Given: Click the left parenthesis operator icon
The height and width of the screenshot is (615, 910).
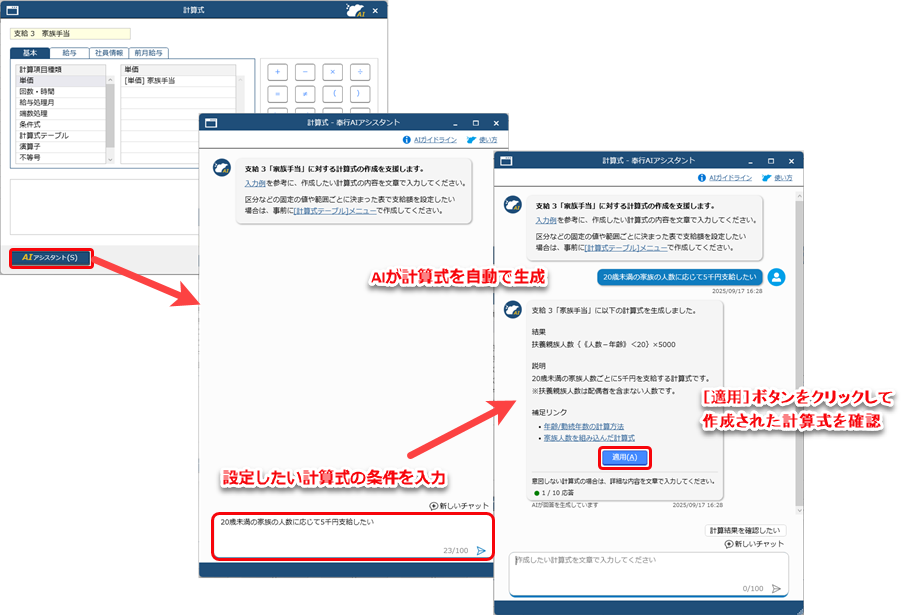Looking at the screenshot, I should coord(333,94).
